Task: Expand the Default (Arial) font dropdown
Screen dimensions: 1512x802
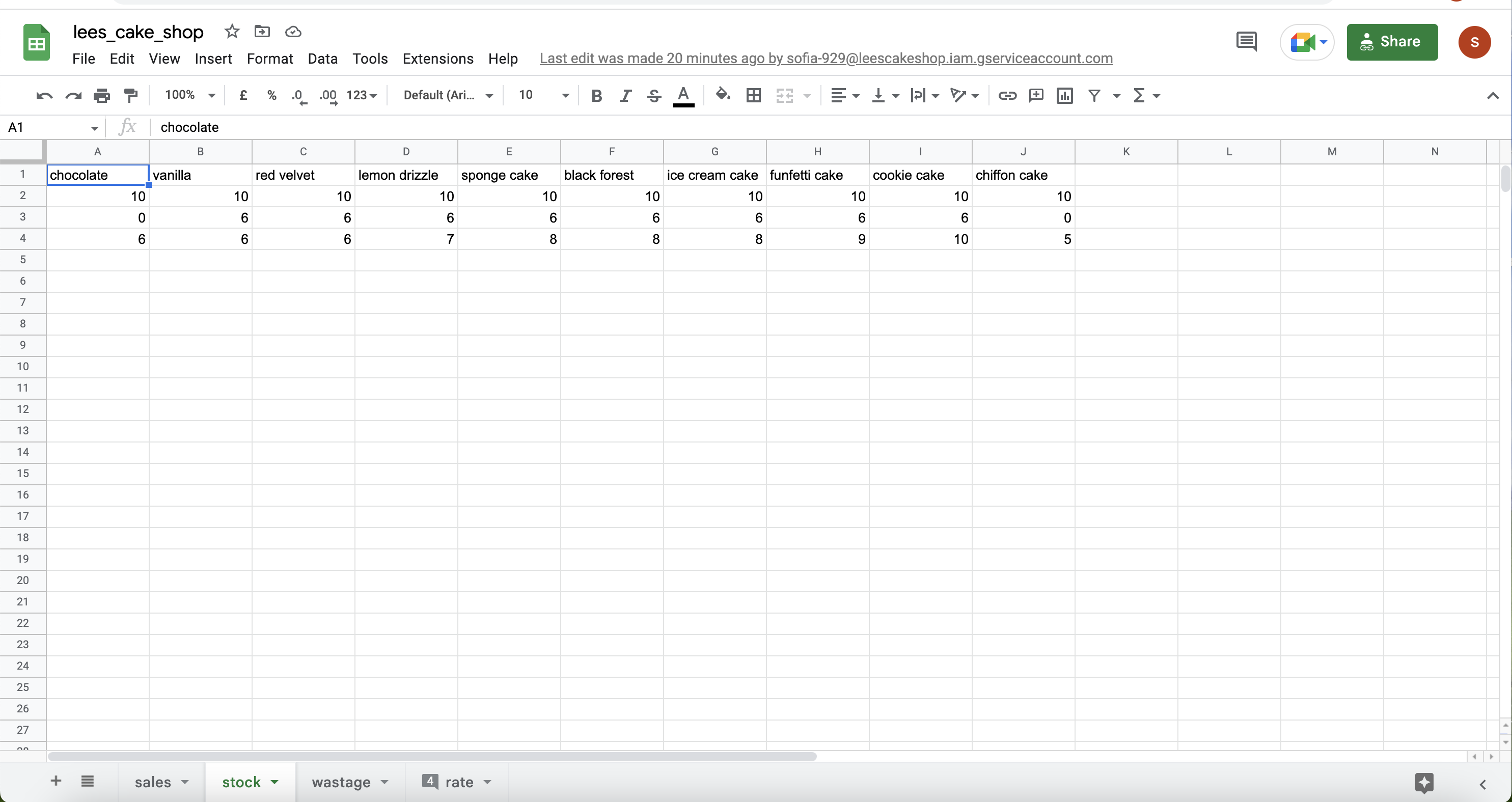Action: (x=447, y=96)
